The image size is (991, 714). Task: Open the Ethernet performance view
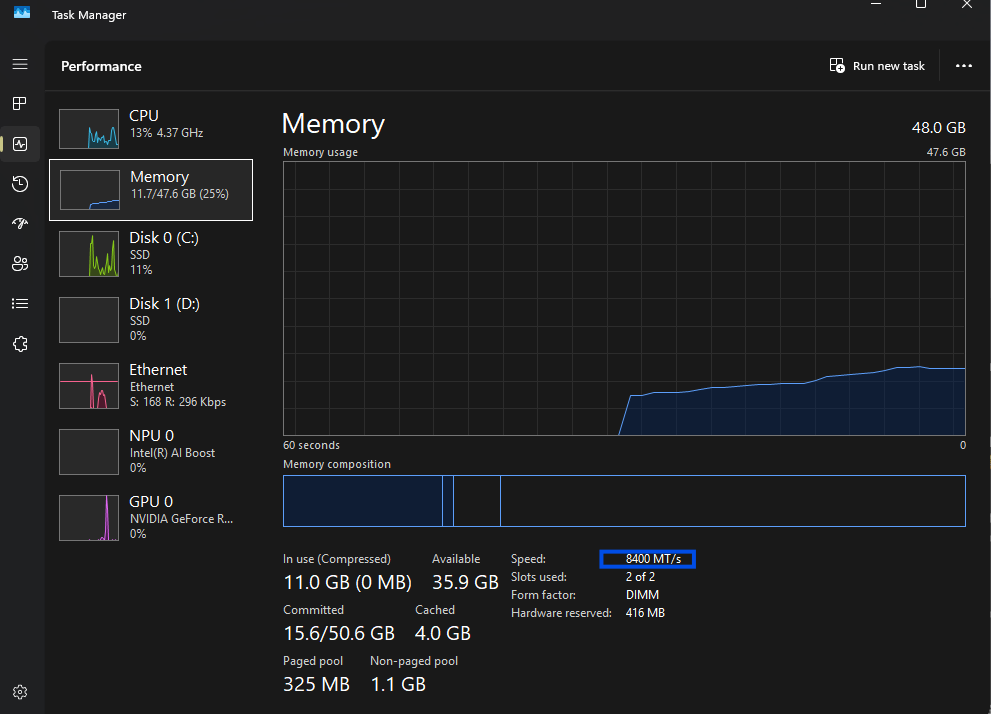150,386
